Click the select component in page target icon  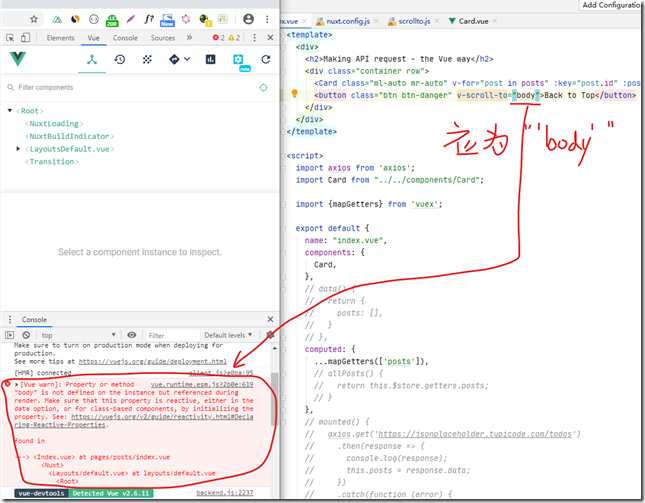[264, 88]
